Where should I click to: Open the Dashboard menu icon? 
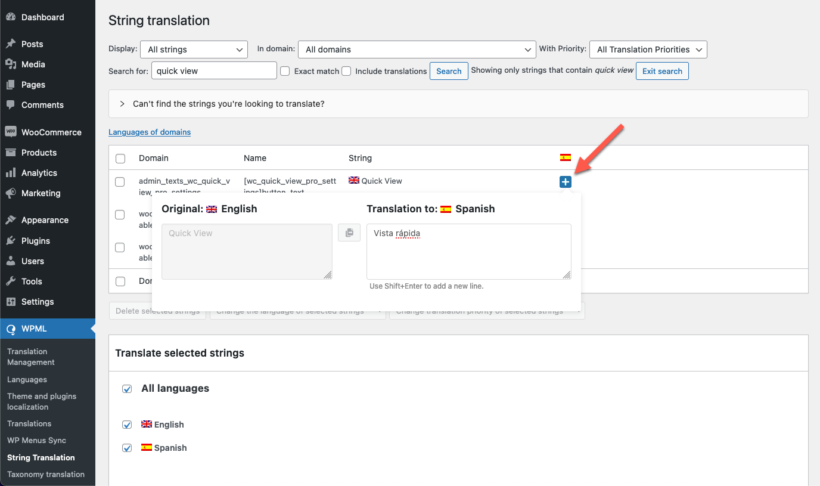10,17
